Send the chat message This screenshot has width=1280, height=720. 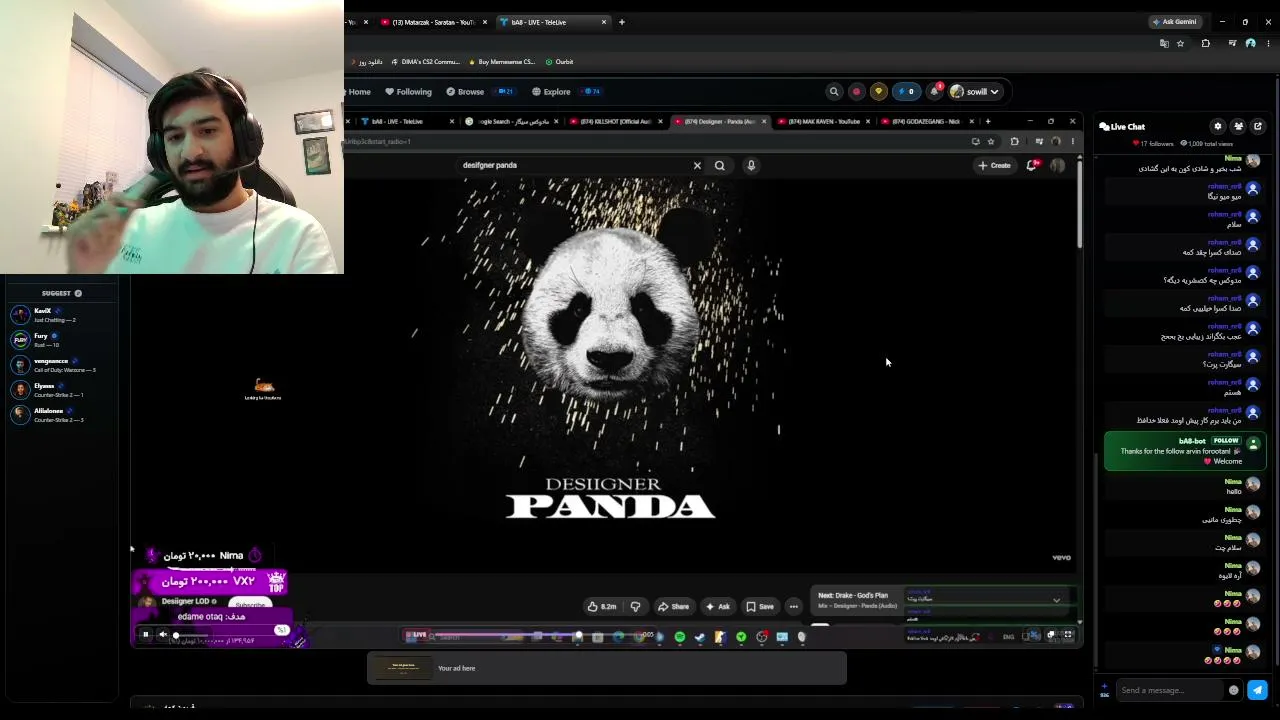point(1257,690)
